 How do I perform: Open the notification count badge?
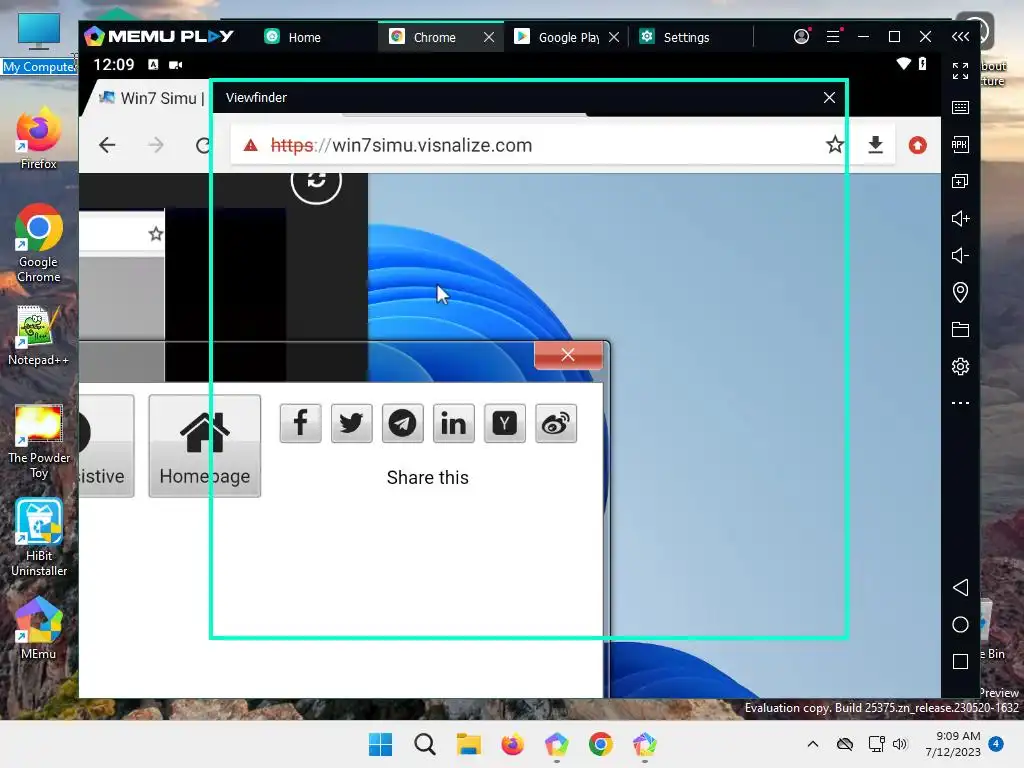point(996,744)
